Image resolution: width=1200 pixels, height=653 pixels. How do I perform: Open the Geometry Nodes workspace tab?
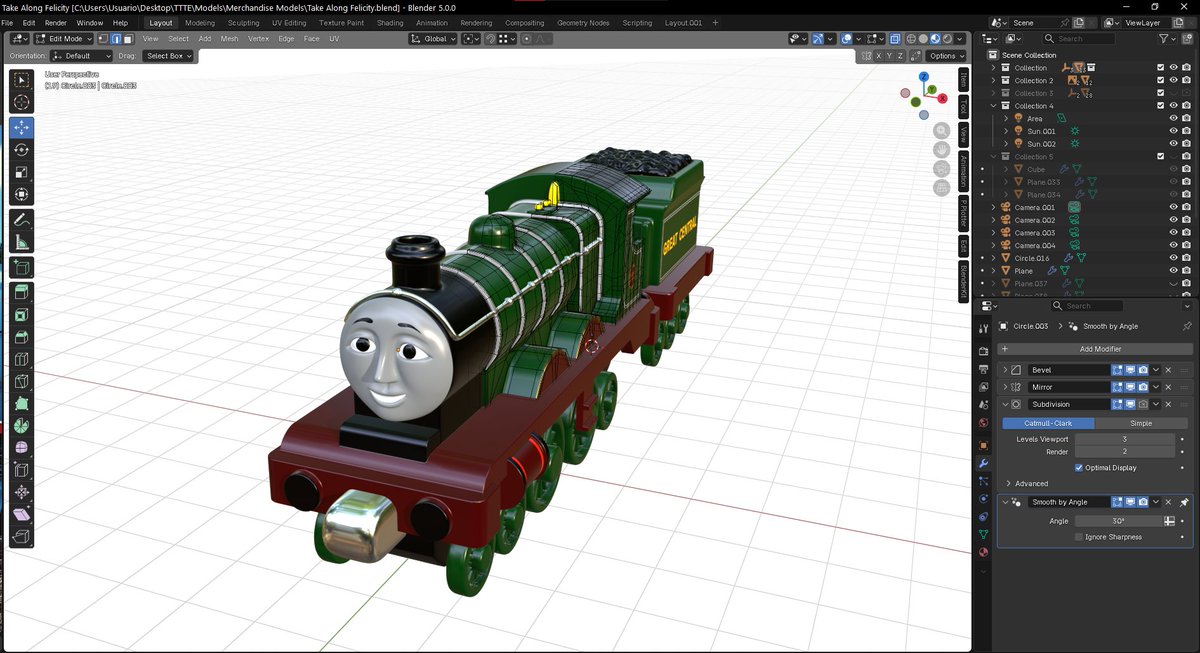pyautogui.click(x=583, y=22)
